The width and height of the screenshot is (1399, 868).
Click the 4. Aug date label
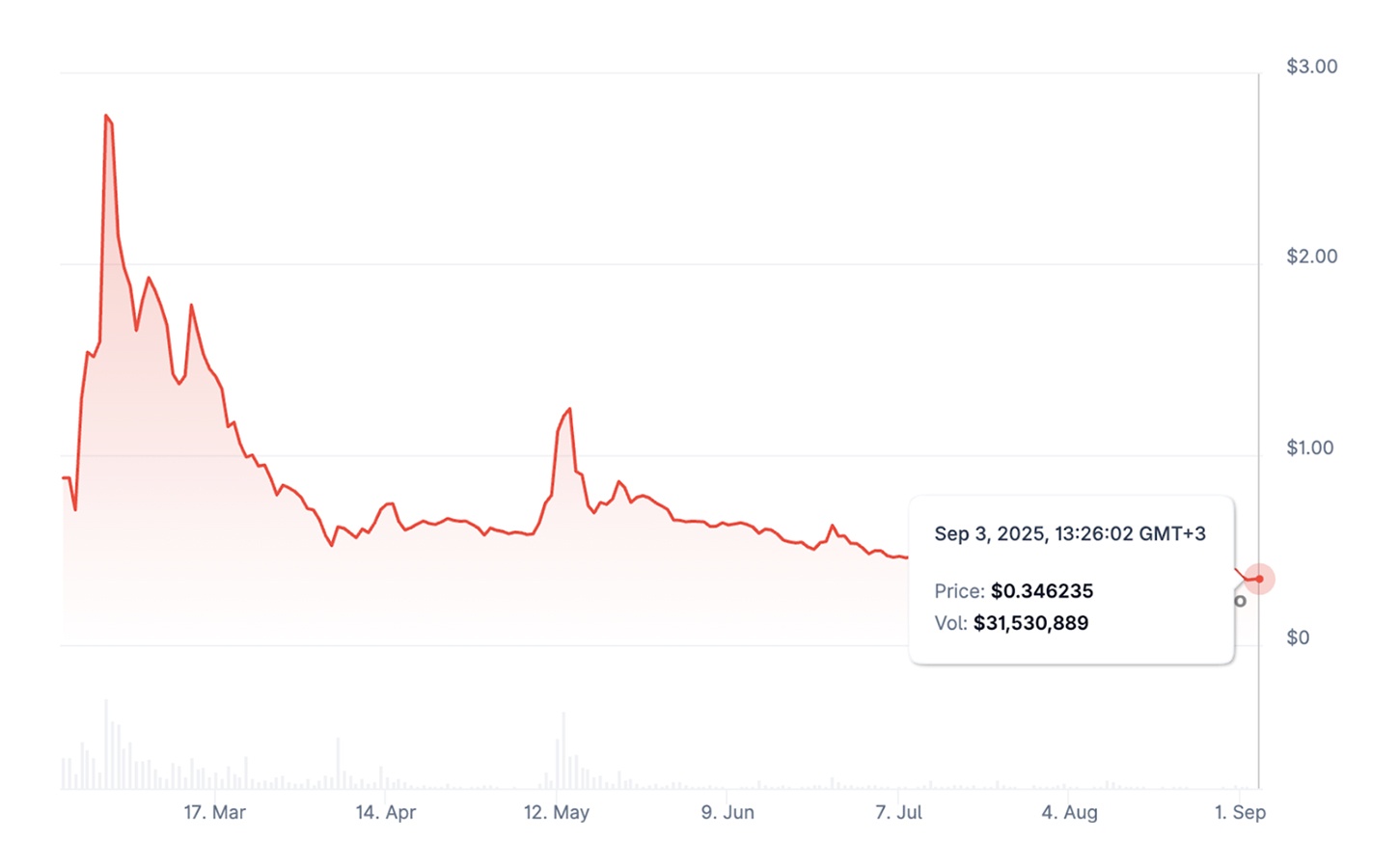(x=1069, y=812)
